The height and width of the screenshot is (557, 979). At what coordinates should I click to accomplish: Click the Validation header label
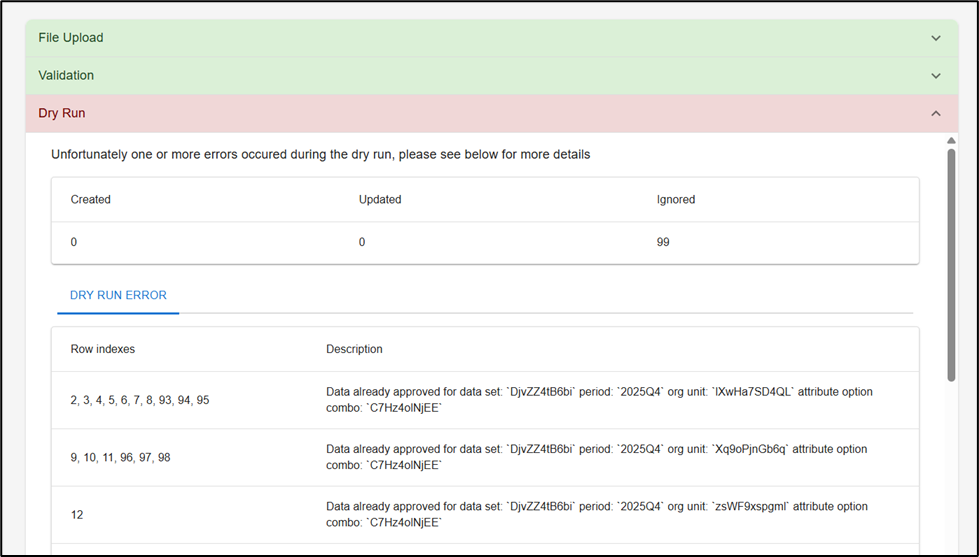pyautogui.click(x=66, y=76)
